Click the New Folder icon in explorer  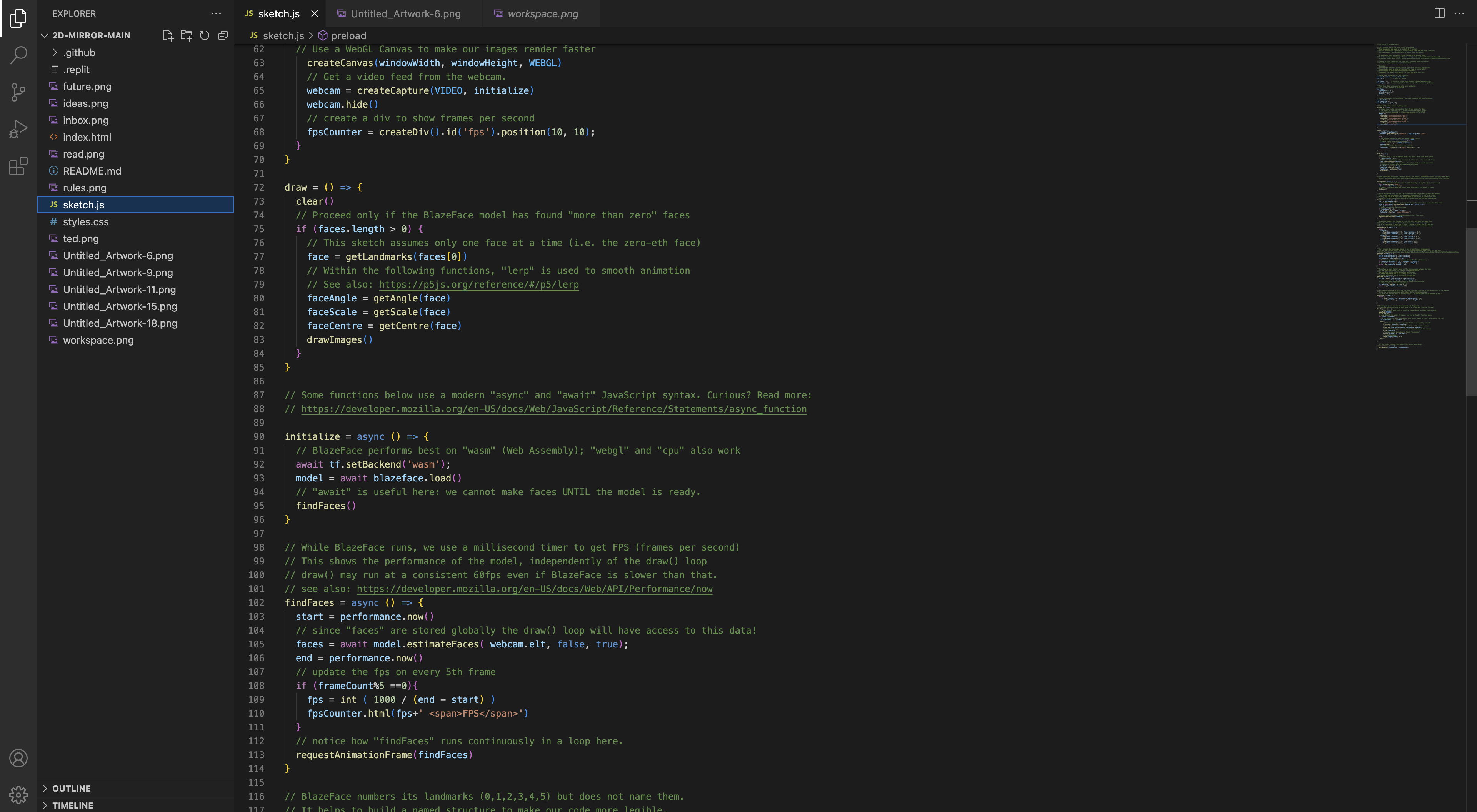pyautogui.click(x=186, y=35)
